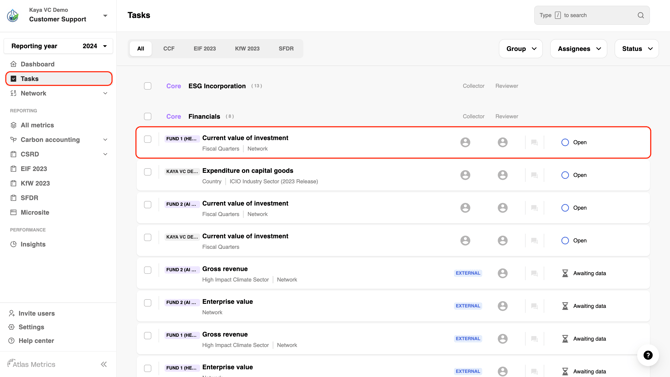This screenshot has width=670, height=377.
Task: Change the Reporting year 2024 dropdown
Action: [x=59, y=46]
